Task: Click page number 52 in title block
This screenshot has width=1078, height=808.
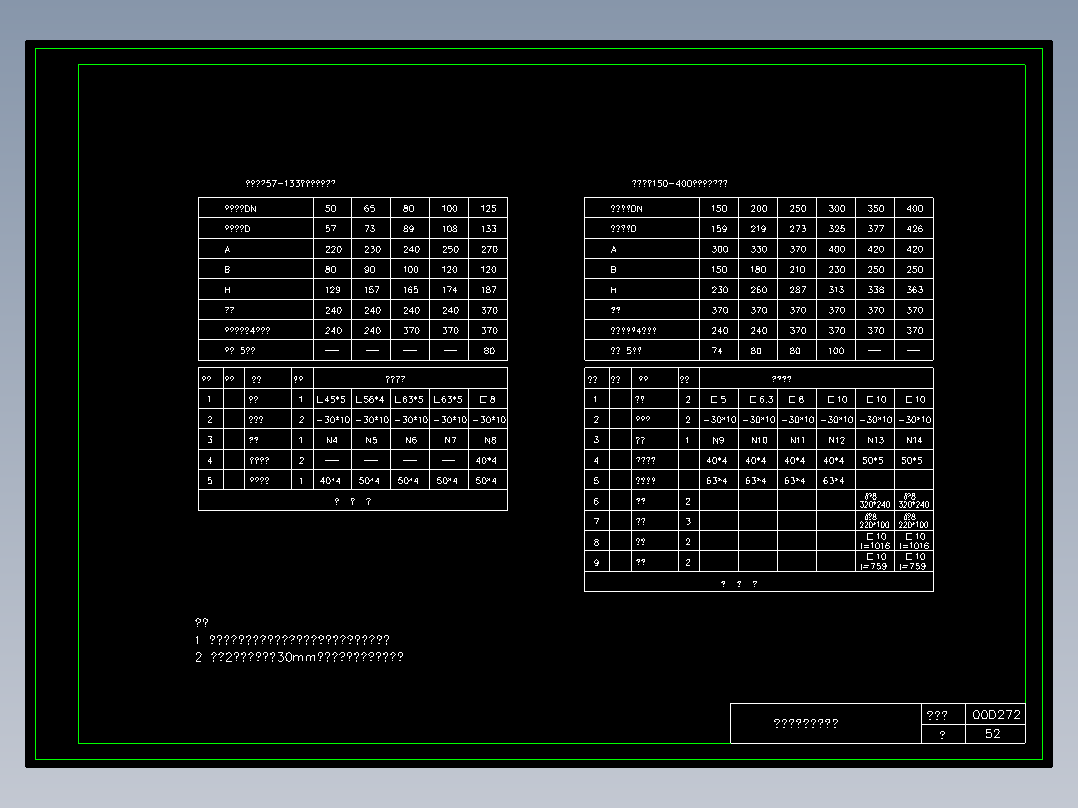Action: [x=992, y=734]
